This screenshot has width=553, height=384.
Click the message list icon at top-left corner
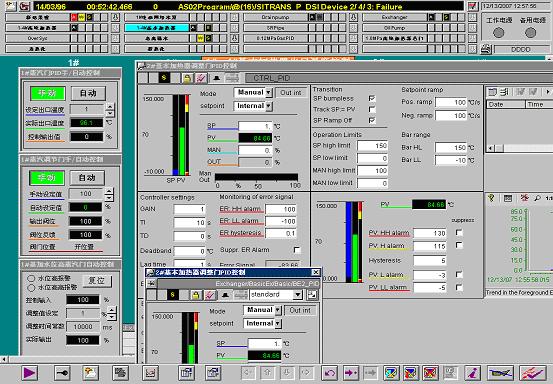11,6
